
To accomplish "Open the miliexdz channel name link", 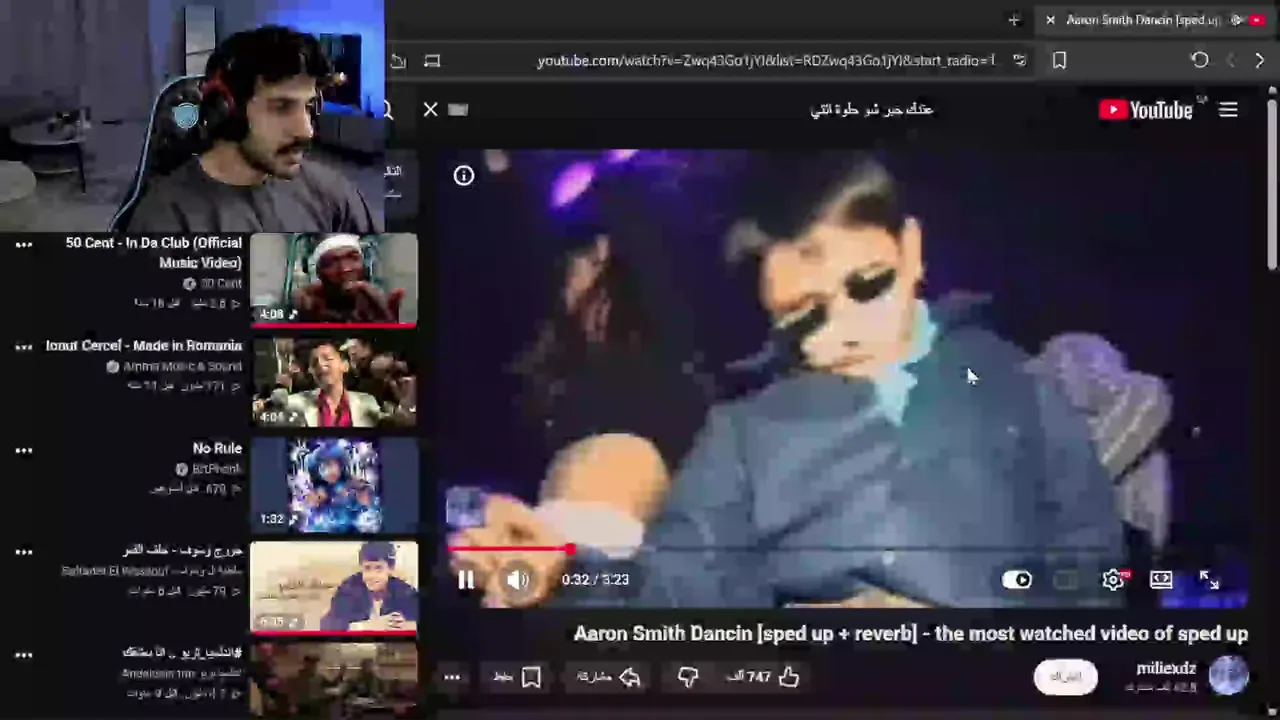I will click(1166, 668).
